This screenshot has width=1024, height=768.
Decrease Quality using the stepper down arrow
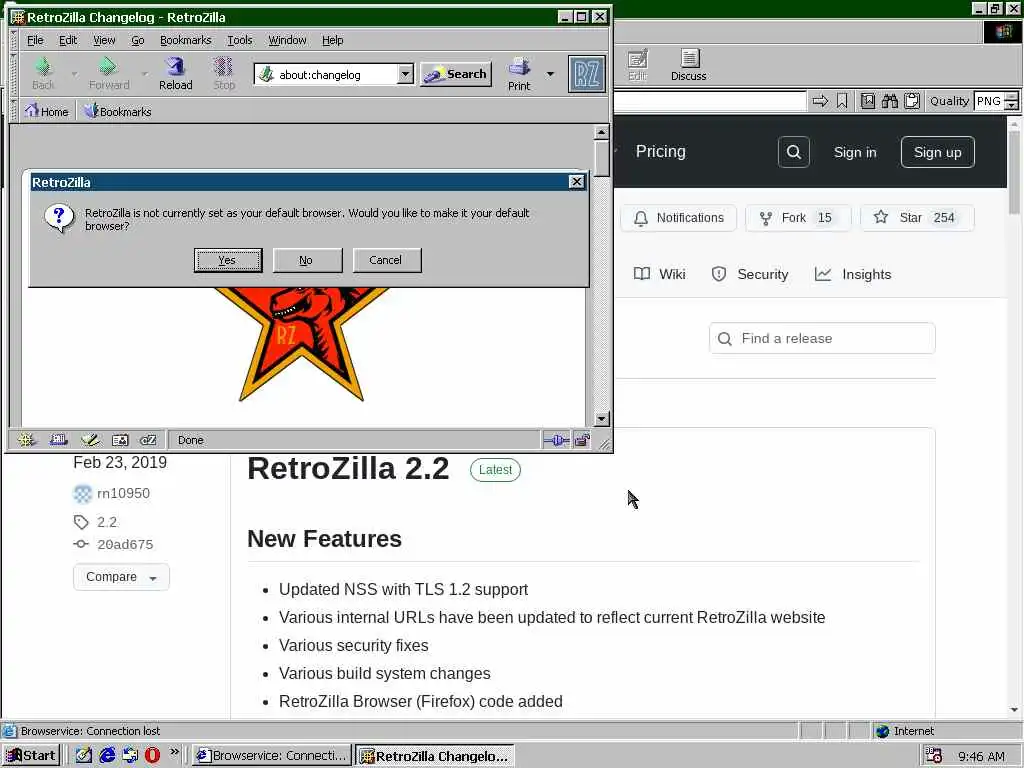[x=1012, y=105]
